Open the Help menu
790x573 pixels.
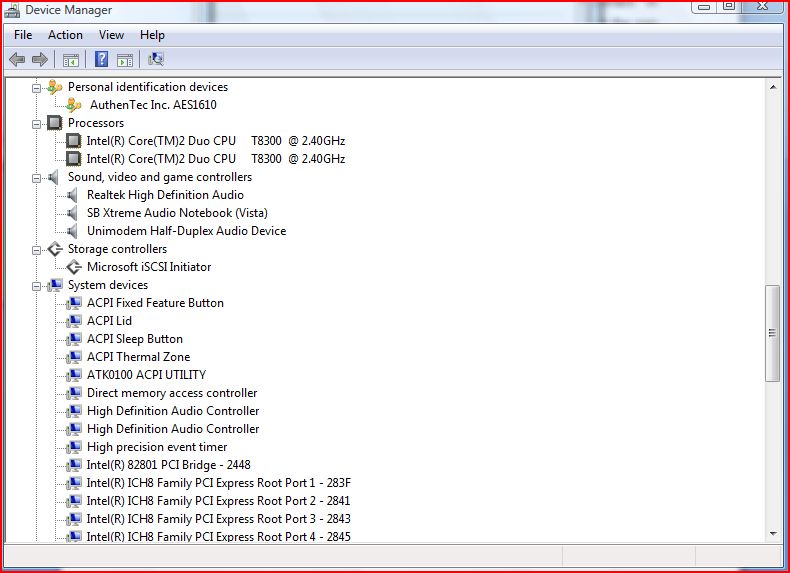click(152, 35)
